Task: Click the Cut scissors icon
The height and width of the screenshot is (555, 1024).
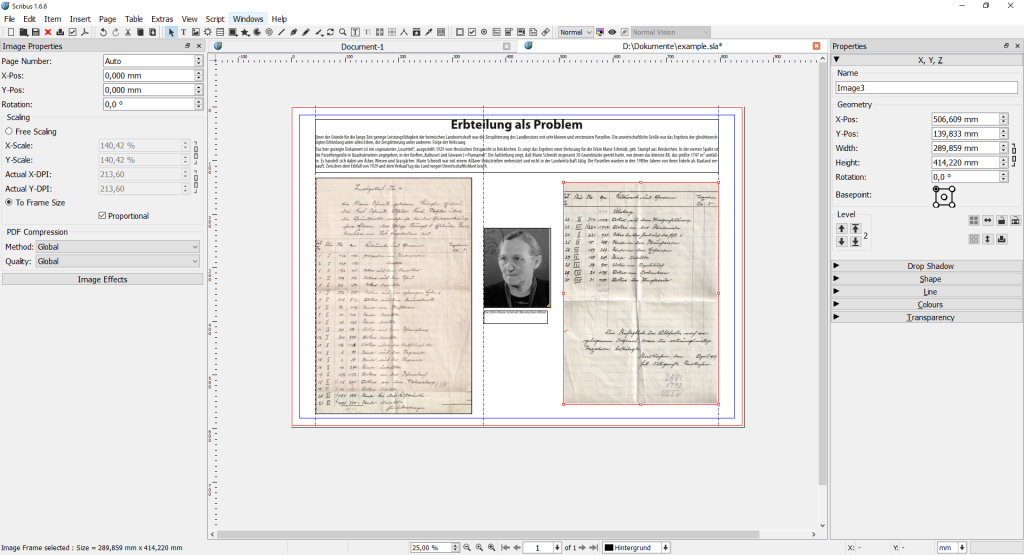Action: pyautogui.click(x=128, y=32)
